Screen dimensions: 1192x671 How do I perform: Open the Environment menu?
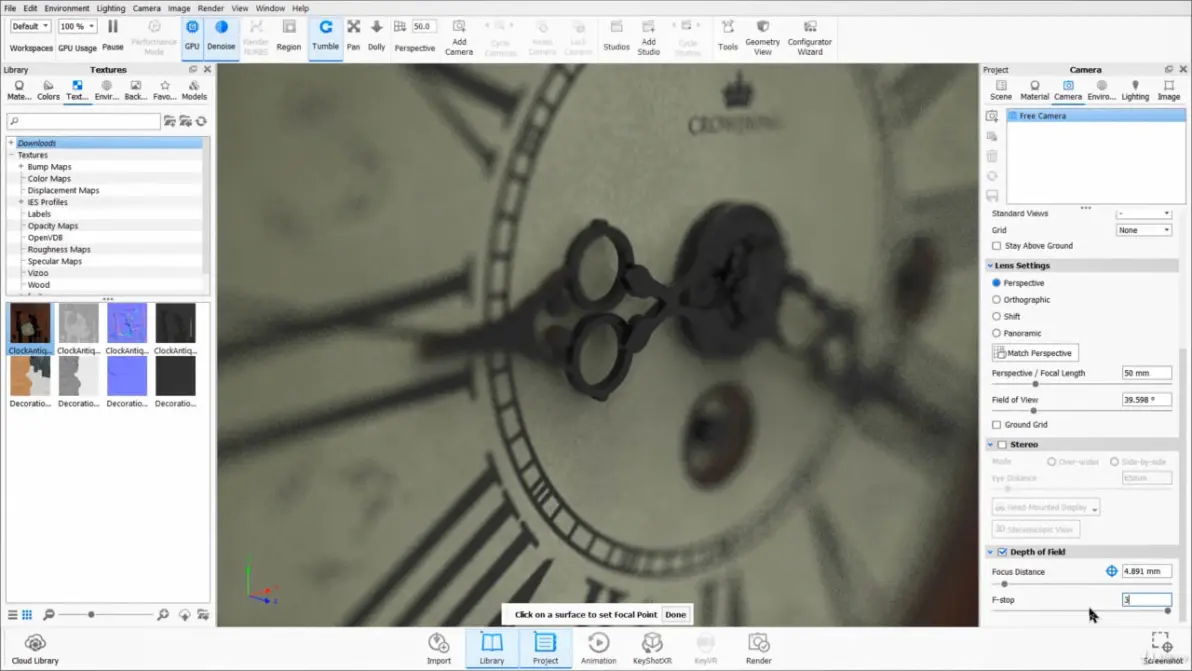(67, 8)
